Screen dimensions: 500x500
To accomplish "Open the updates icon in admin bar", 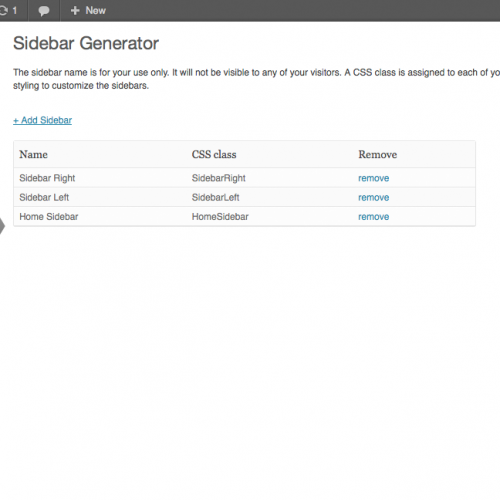I will (x=3, y=11).
